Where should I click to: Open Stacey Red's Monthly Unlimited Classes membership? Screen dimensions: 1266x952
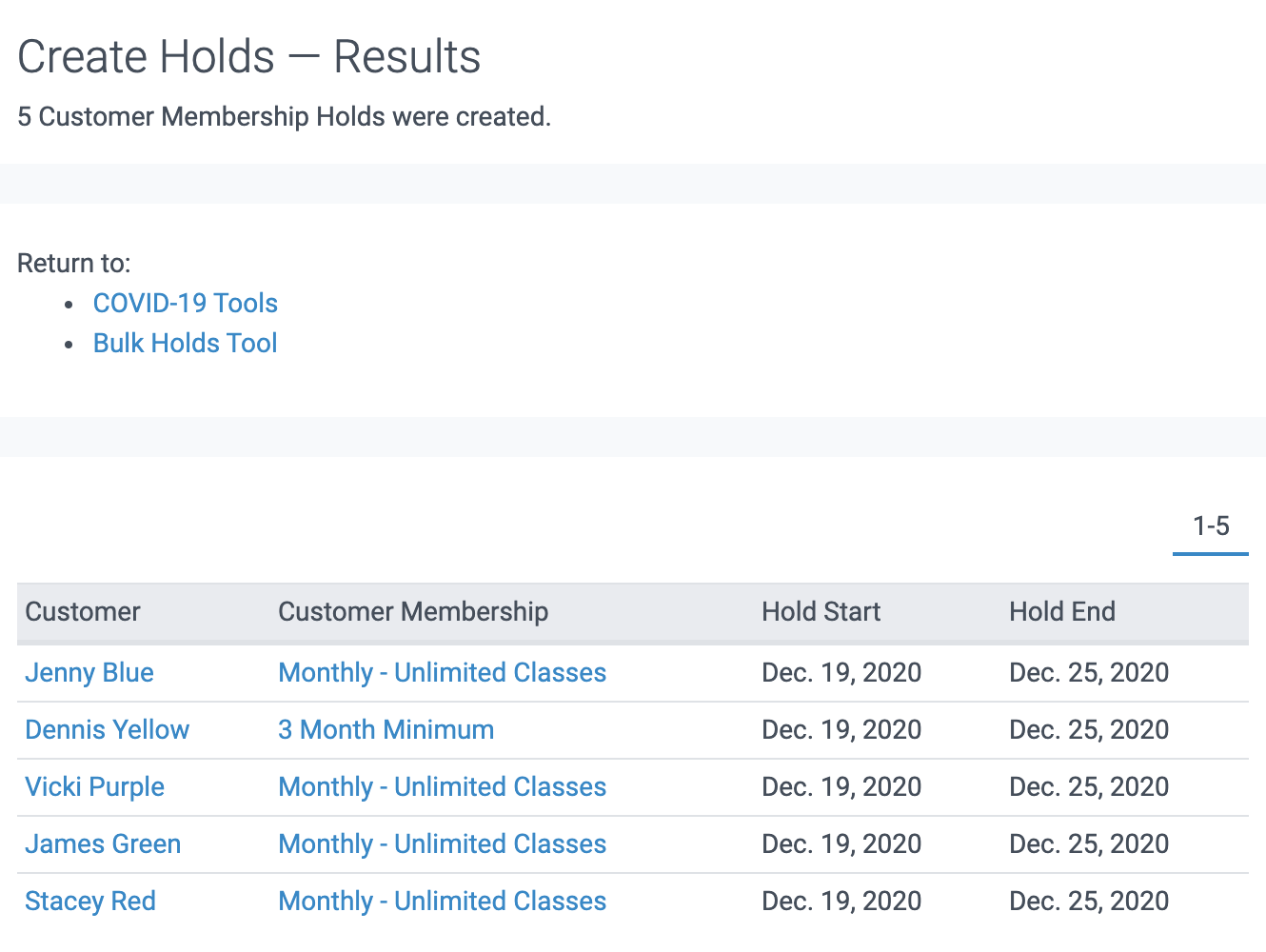[x=442, y=902]
